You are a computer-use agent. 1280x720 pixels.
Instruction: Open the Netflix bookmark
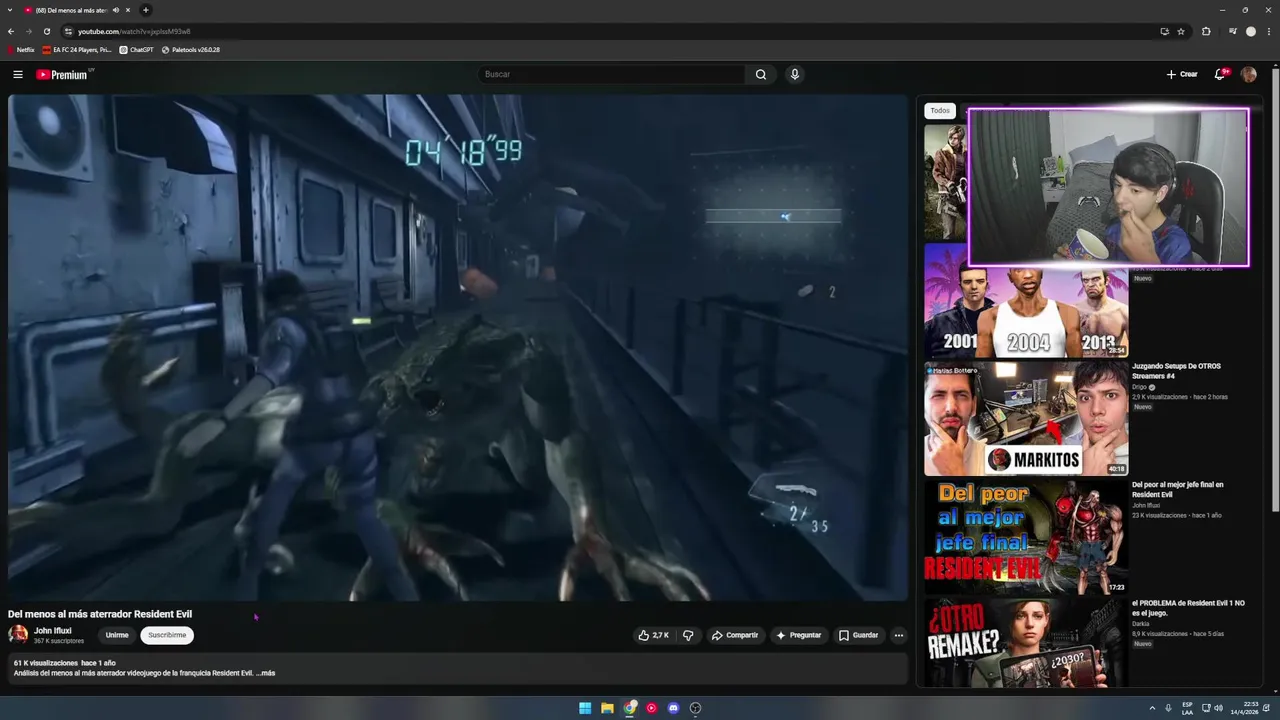(21, 49)
